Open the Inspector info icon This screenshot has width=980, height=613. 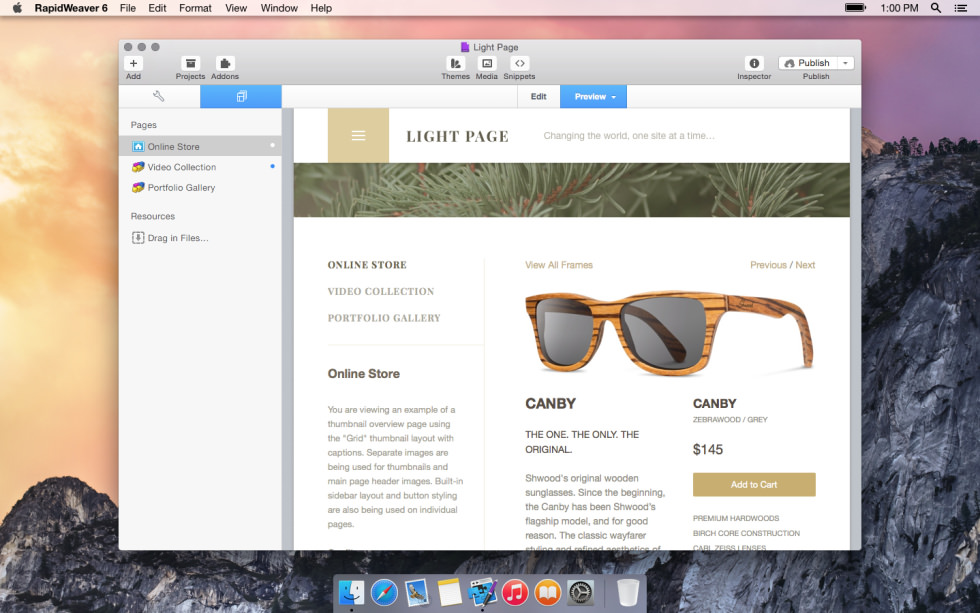(x=754, y=63)
